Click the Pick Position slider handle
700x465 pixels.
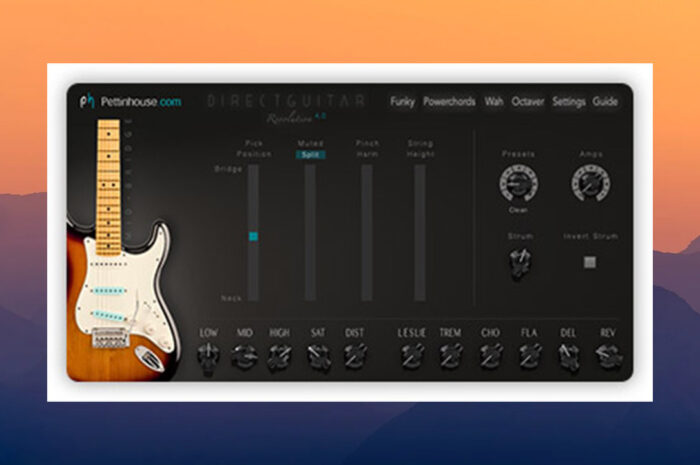click(253, 236)
